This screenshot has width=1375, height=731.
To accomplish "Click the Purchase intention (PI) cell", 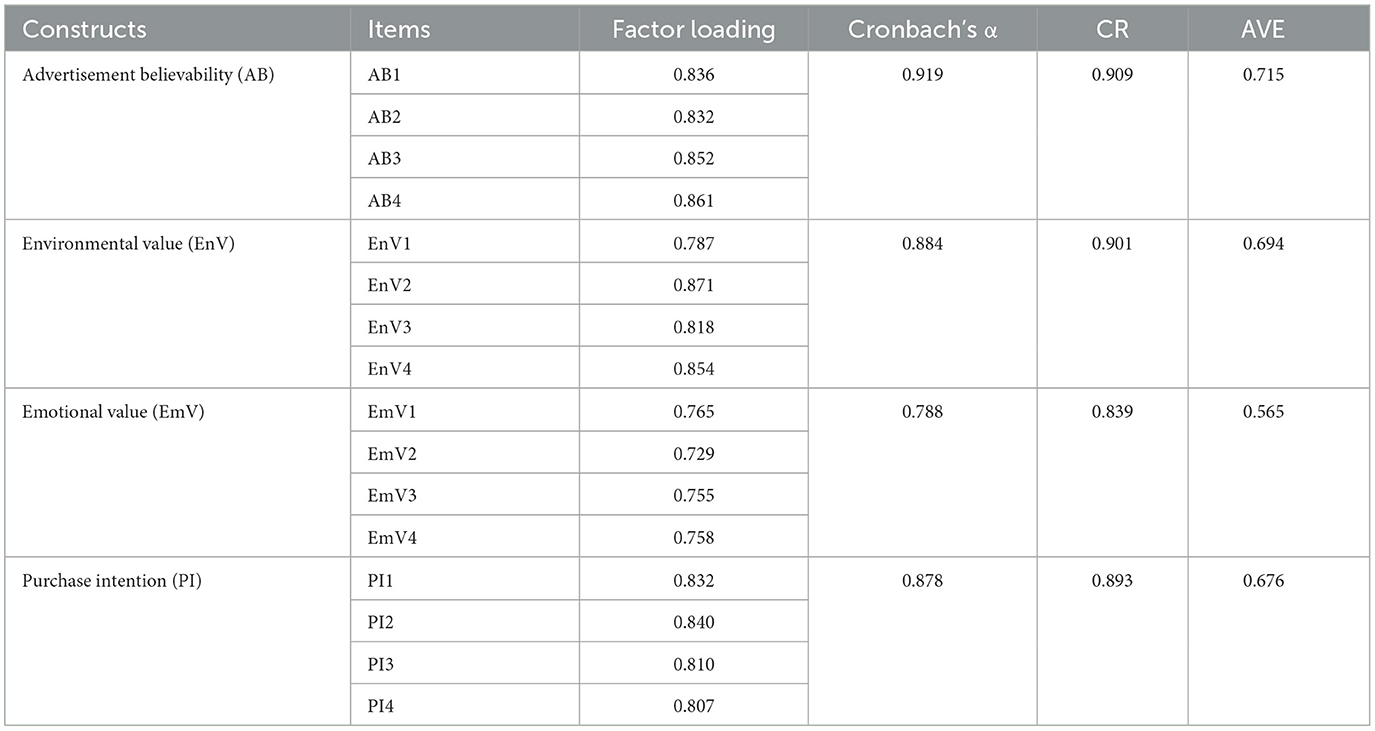I will [x=112, y=581].
